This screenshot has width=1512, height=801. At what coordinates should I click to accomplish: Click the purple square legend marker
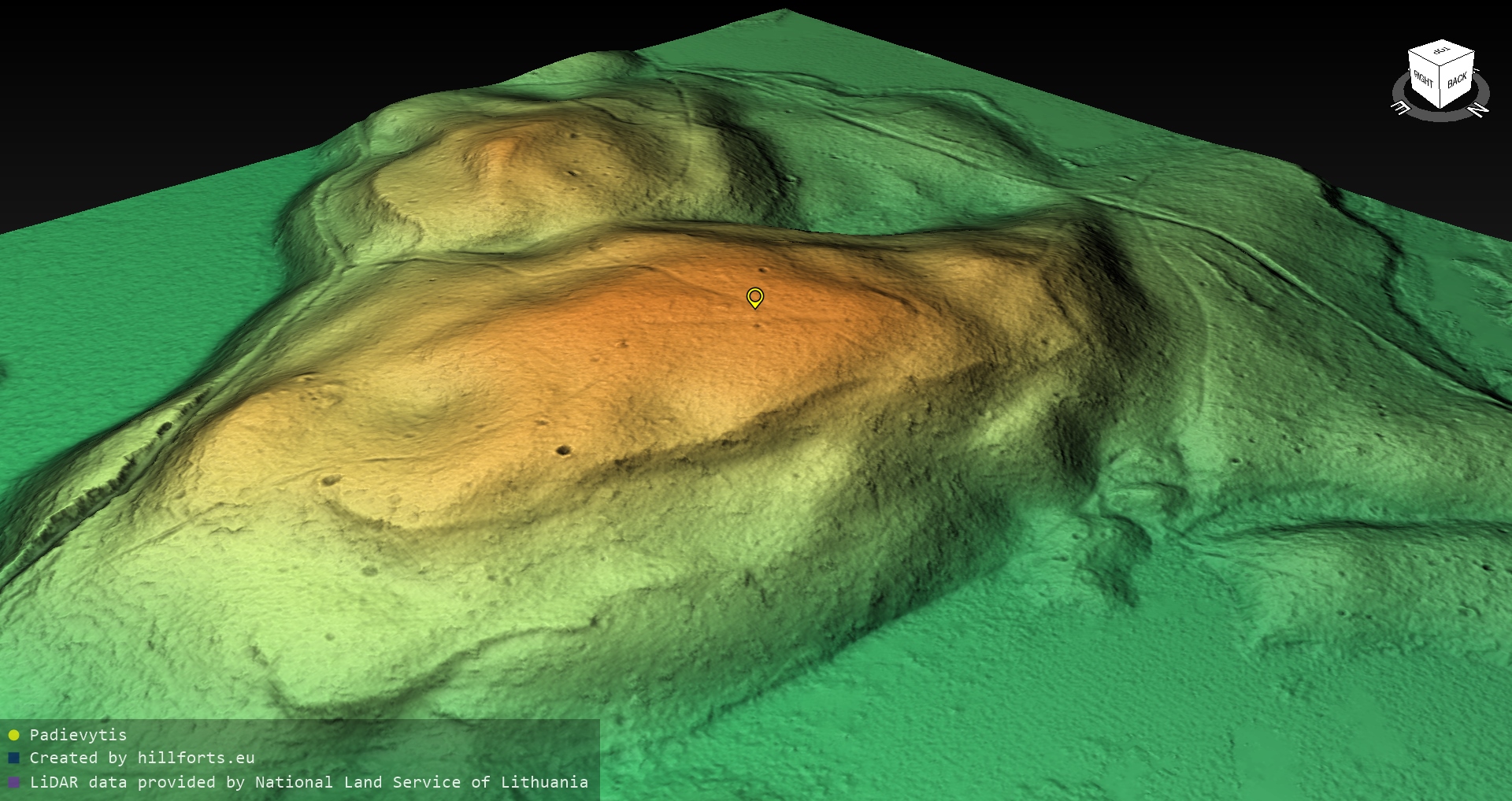(13, 783)
